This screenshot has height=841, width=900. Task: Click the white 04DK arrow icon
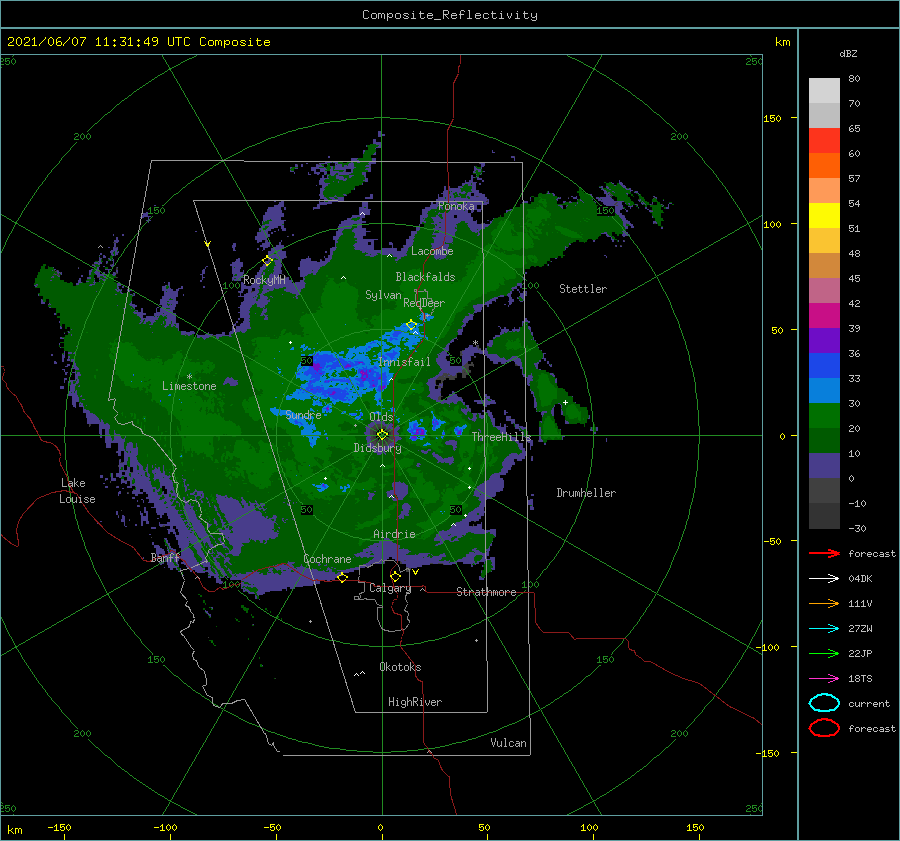pyautogui.click(x=824, y=578)
